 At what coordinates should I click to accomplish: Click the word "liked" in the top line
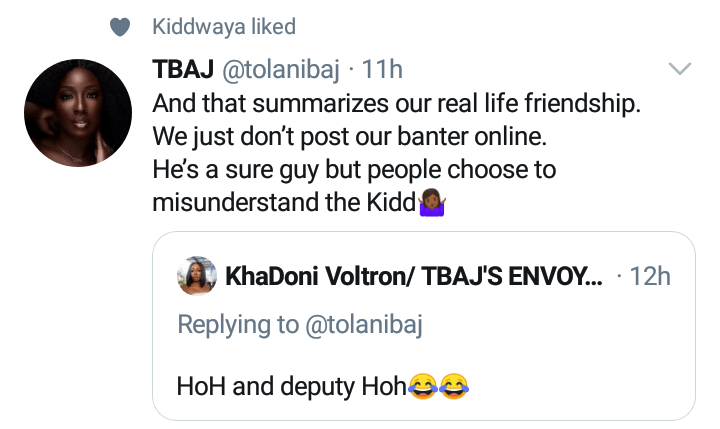(270, 28)
